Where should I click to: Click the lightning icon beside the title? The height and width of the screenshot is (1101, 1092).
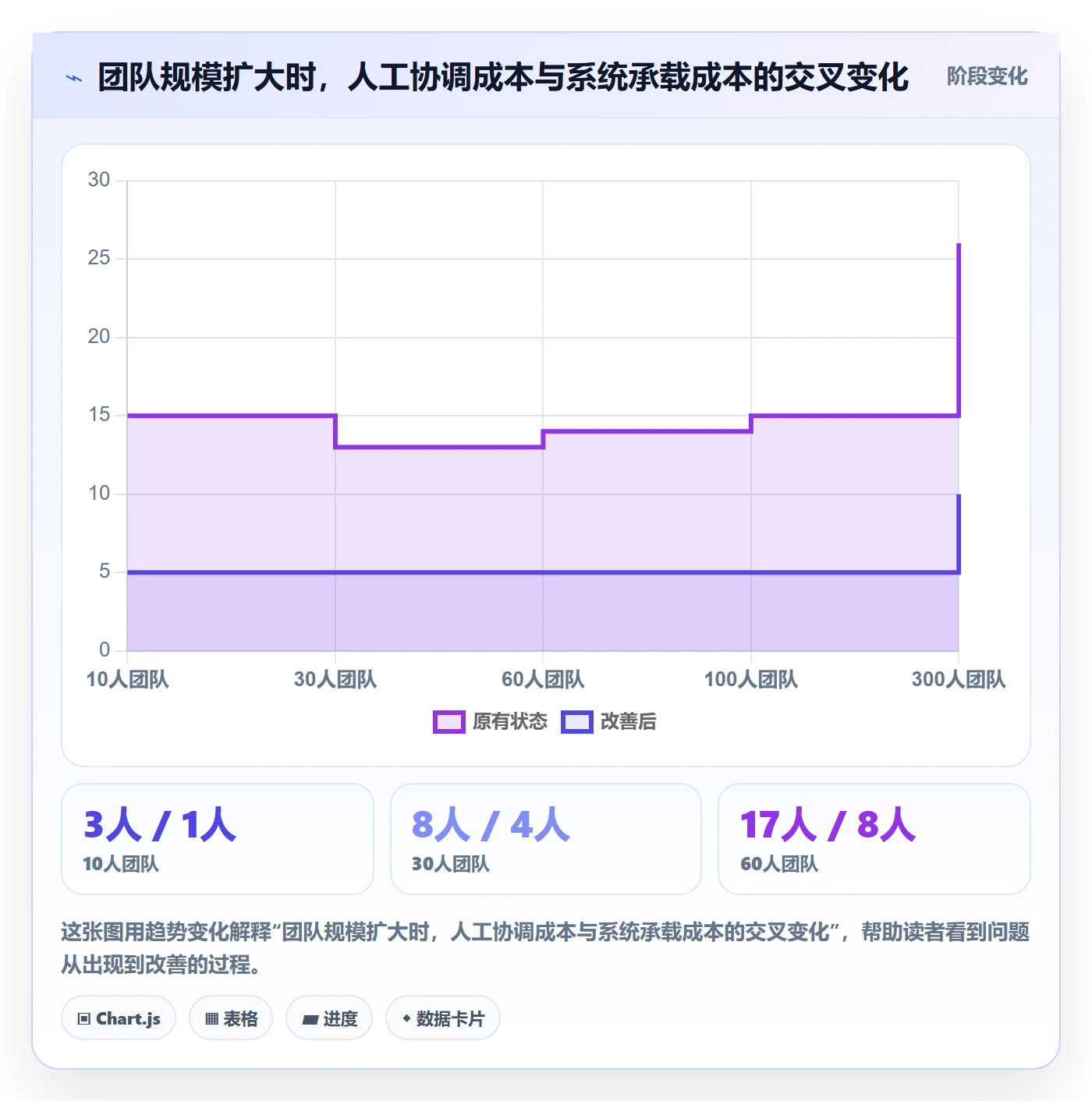[x=74, y=78]
